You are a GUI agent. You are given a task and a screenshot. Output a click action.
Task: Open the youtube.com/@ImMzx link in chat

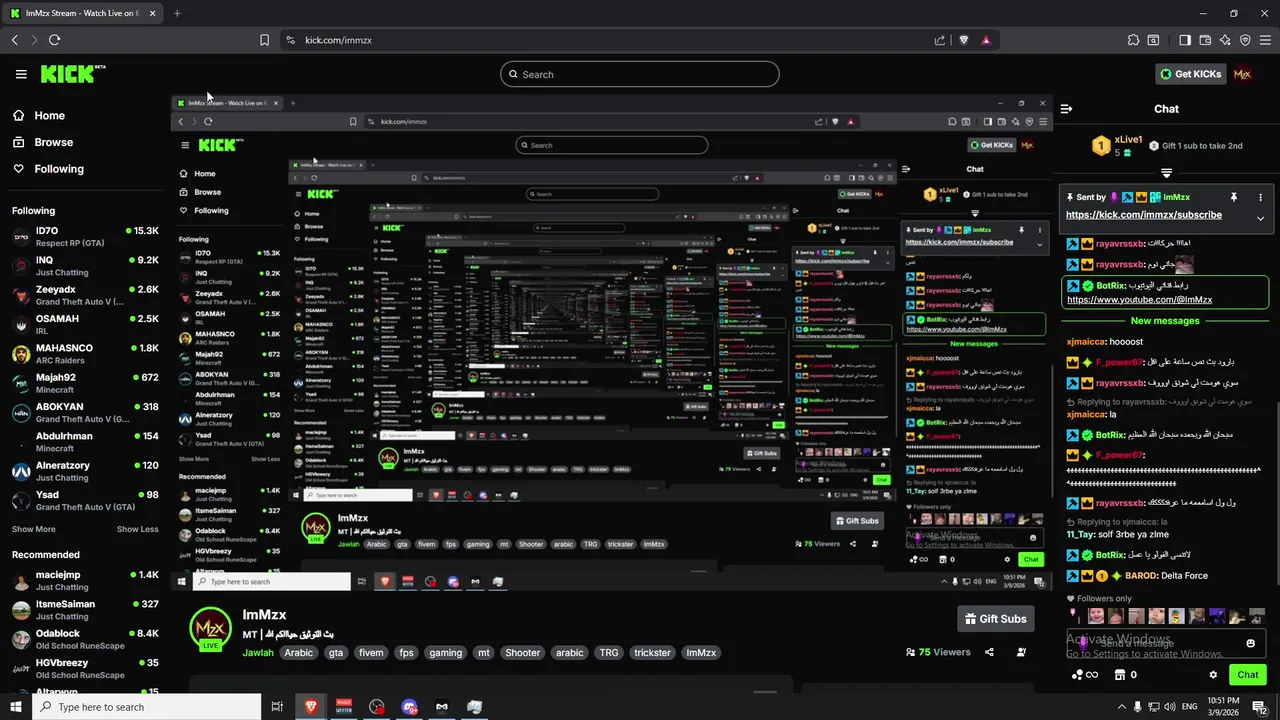(x=1139, y=300)
